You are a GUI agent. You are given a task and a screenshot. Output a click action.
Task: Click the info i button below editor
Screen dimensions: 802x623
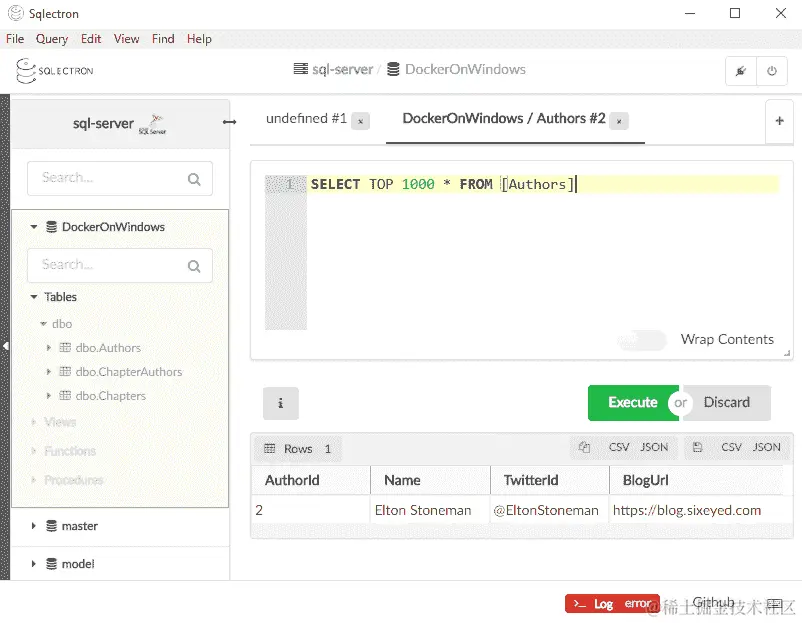coord(280,403)
